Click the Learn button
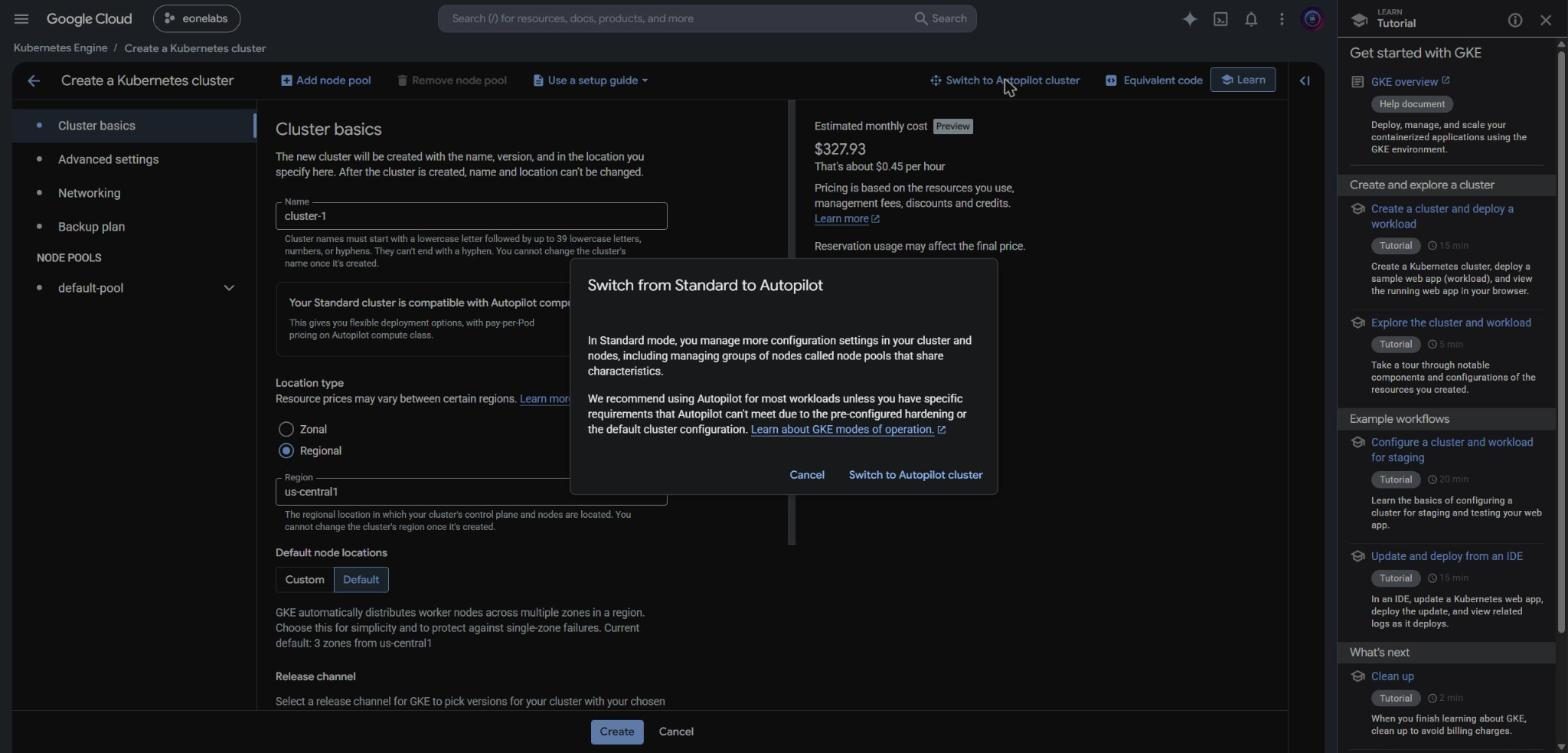1568x753 pixels. point(1243,80)
